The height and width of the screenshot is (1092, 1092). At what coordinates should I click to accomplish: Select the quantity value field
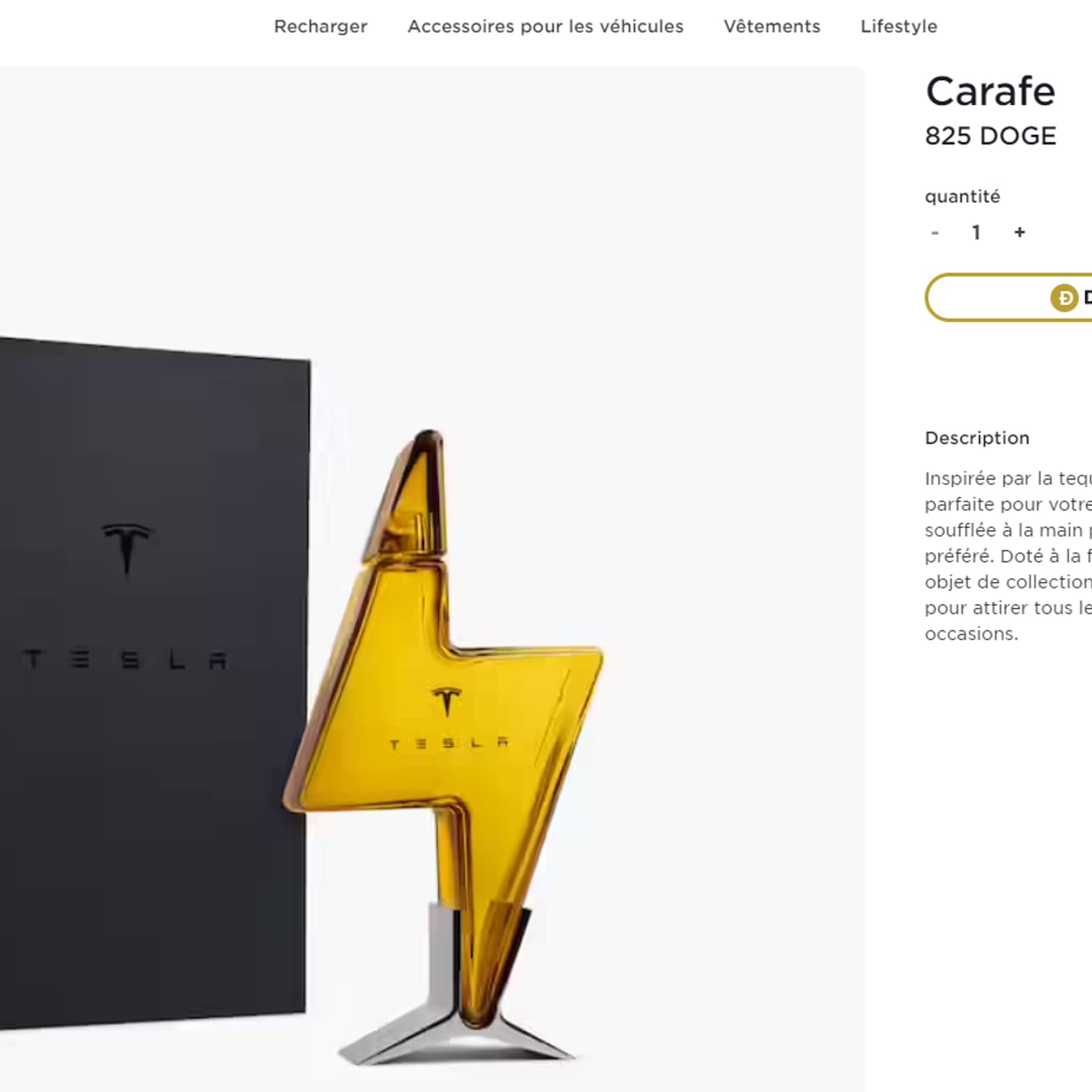point(976,233)
